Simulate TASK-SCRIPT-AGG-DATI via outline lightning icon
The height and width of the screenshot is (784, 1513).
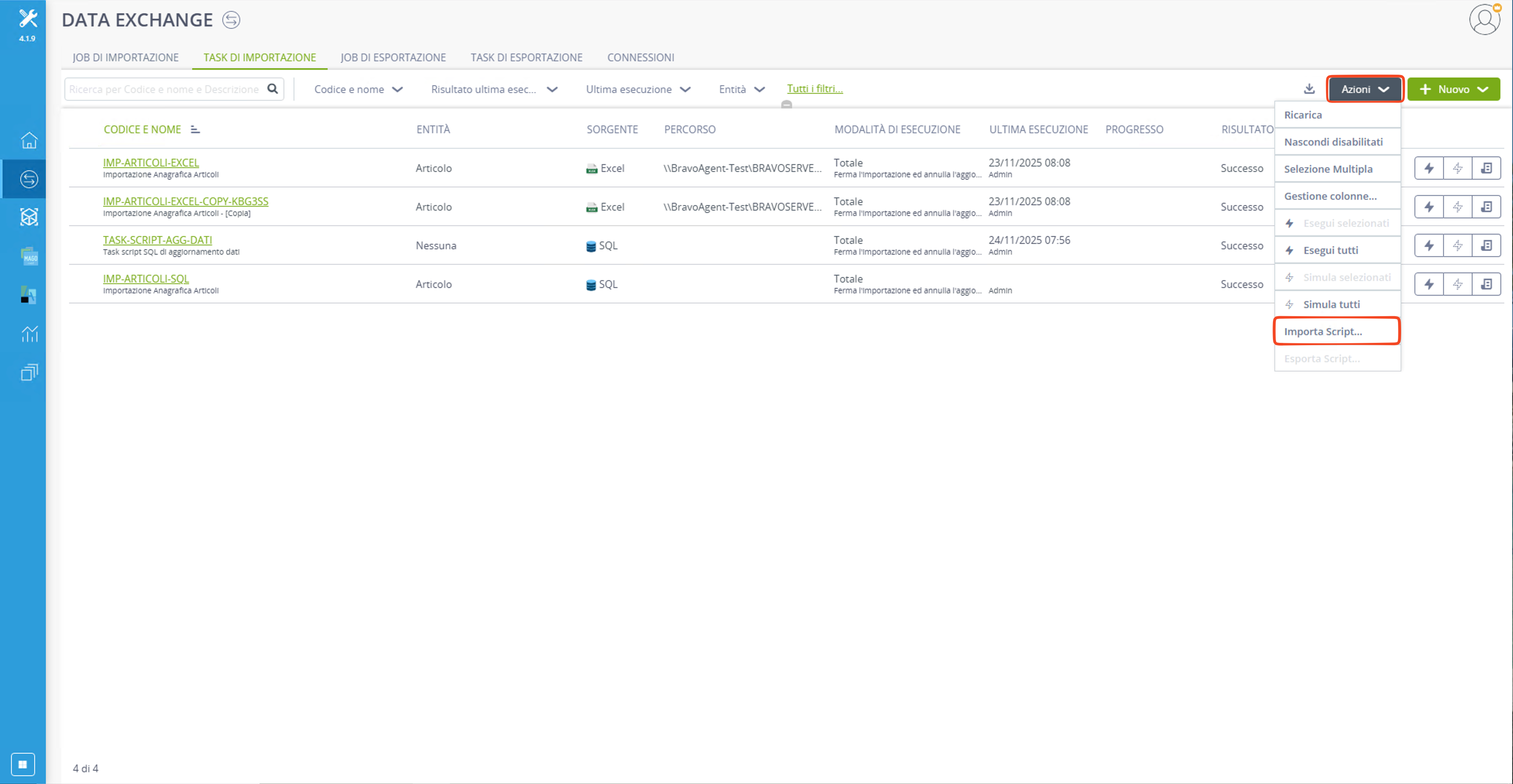(x=1458, y=245)
